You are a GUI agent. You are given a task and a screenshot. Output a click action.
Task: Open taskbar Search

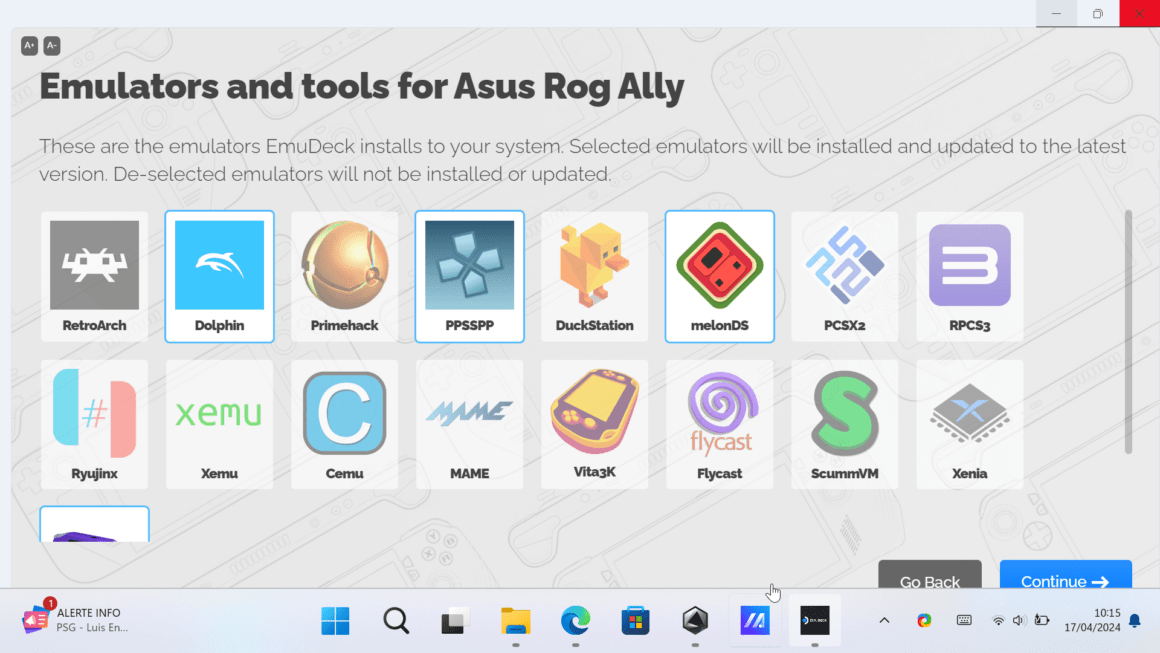click(x=396, y=620)
